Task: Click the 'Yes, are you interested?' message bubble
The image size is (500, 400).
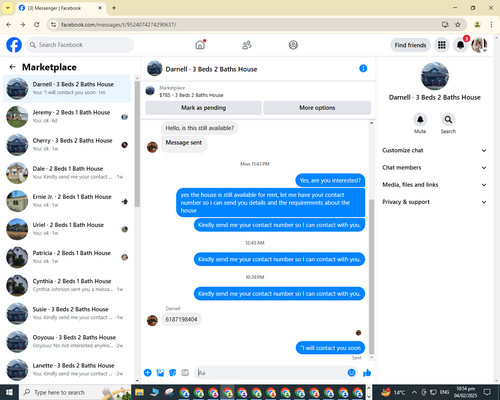Action: click(x=330, y=180)
